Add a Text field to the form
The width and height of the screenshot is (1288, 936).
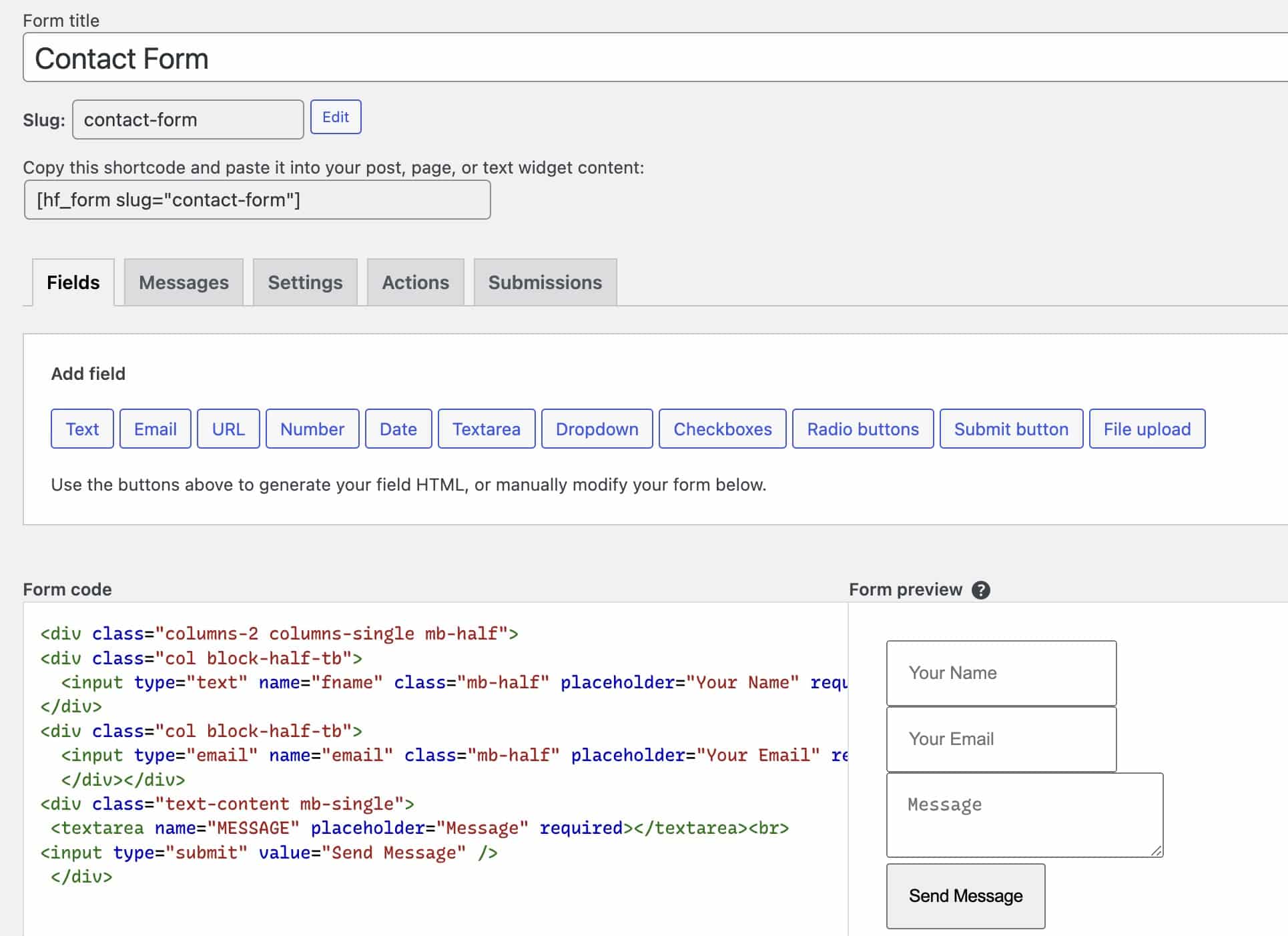(81, 429)
